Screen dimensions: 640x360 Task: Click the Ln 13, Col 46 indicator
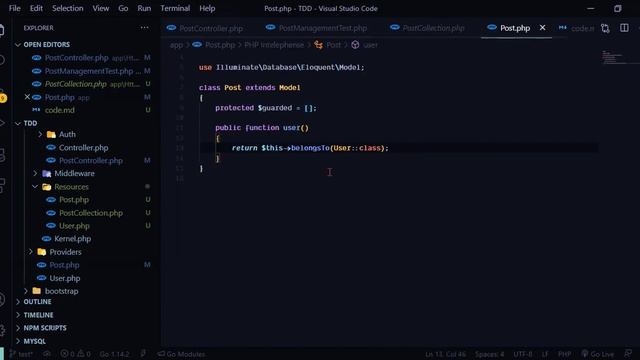pyautogui.click(x=445, y=354)
